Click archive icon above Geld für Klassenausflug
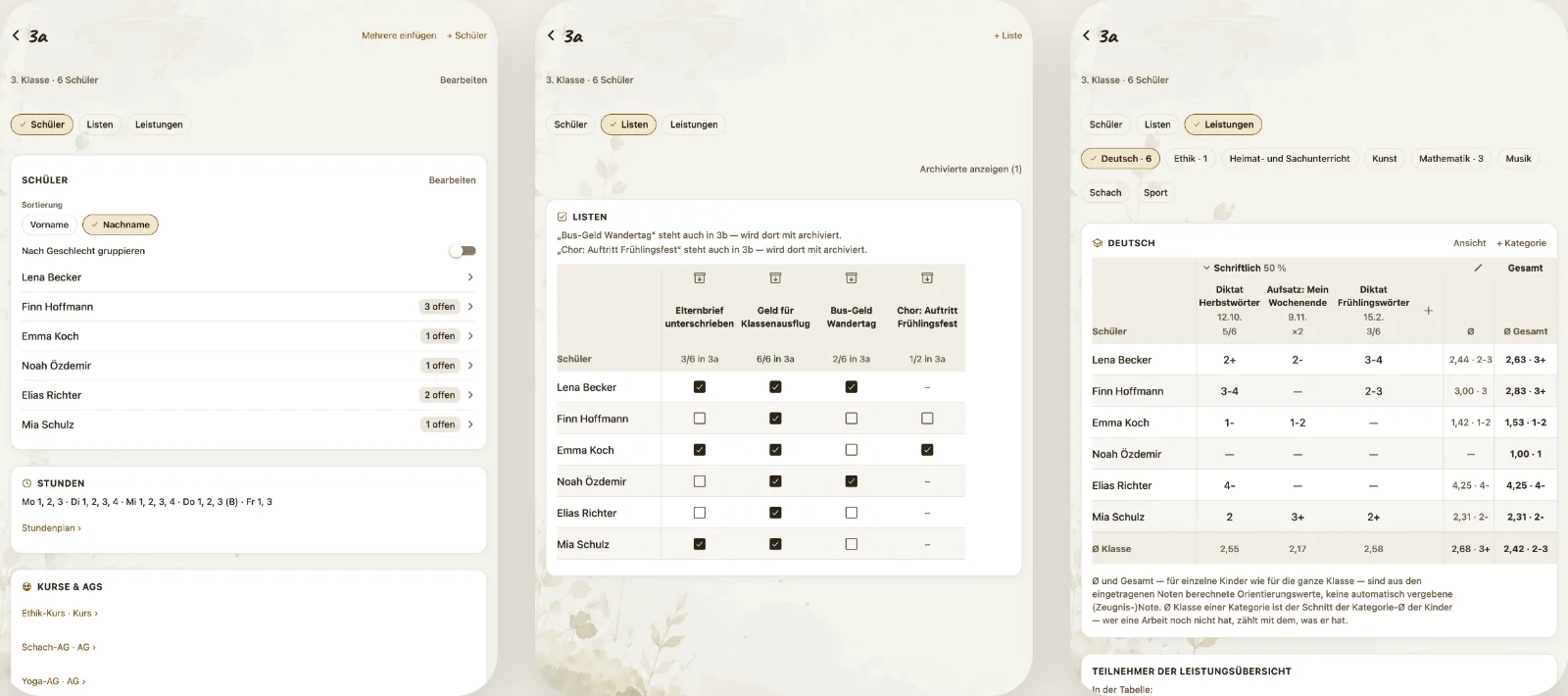Screen dimensions: 1568x696 pos(775,278)
